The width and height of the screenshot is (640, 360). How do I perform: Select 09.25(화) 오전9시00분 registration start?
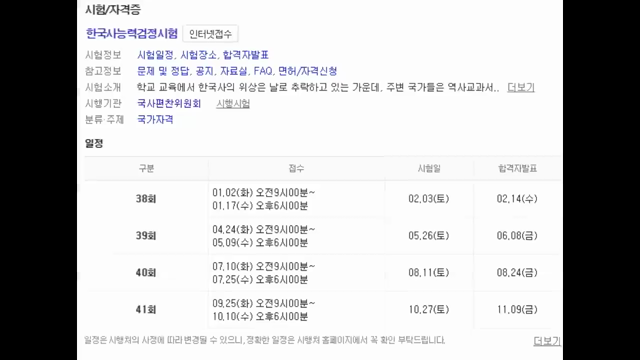[264, 304]
